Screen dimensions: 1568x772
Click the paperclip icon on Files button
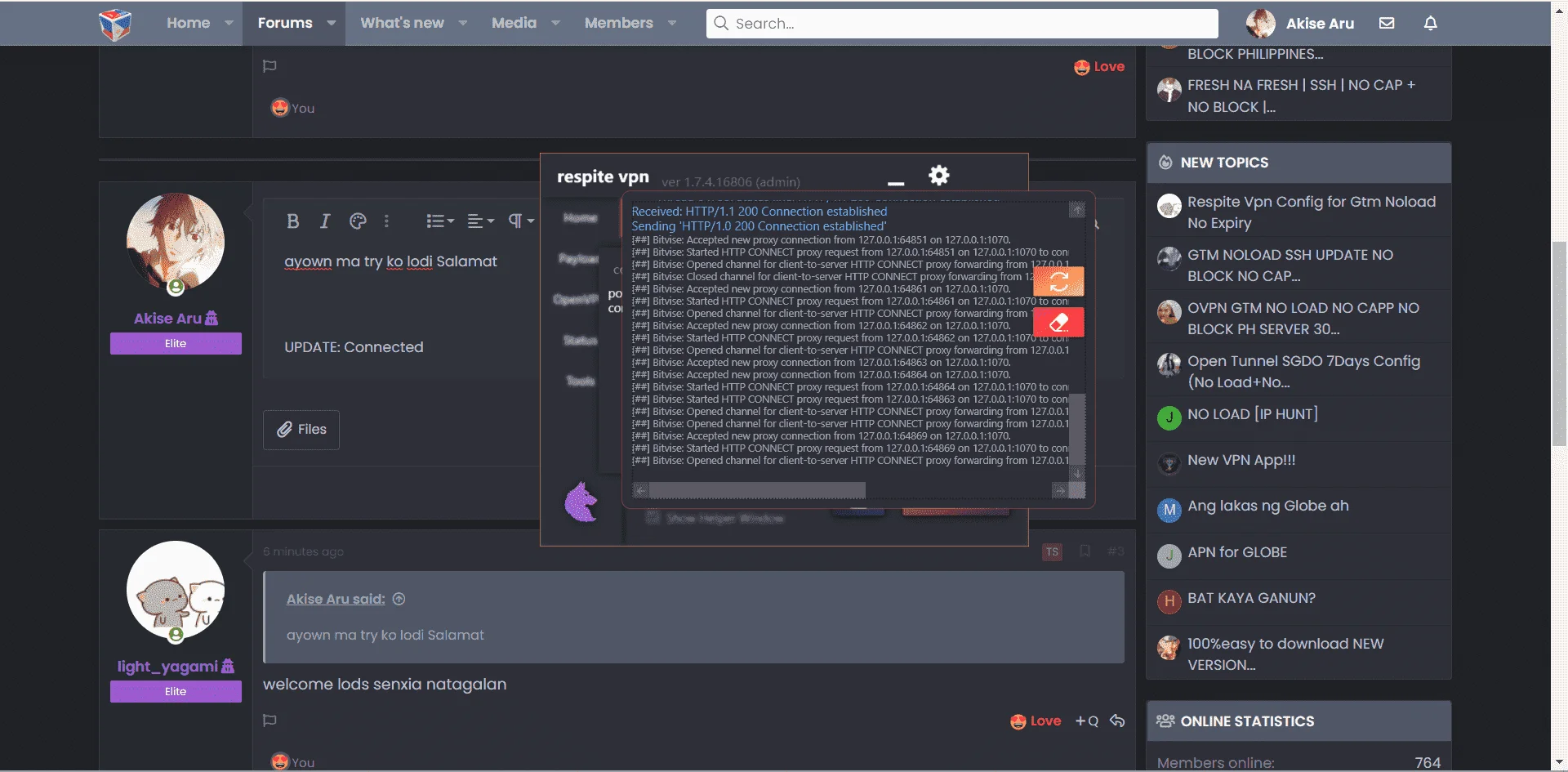click(x=284, y=429)
